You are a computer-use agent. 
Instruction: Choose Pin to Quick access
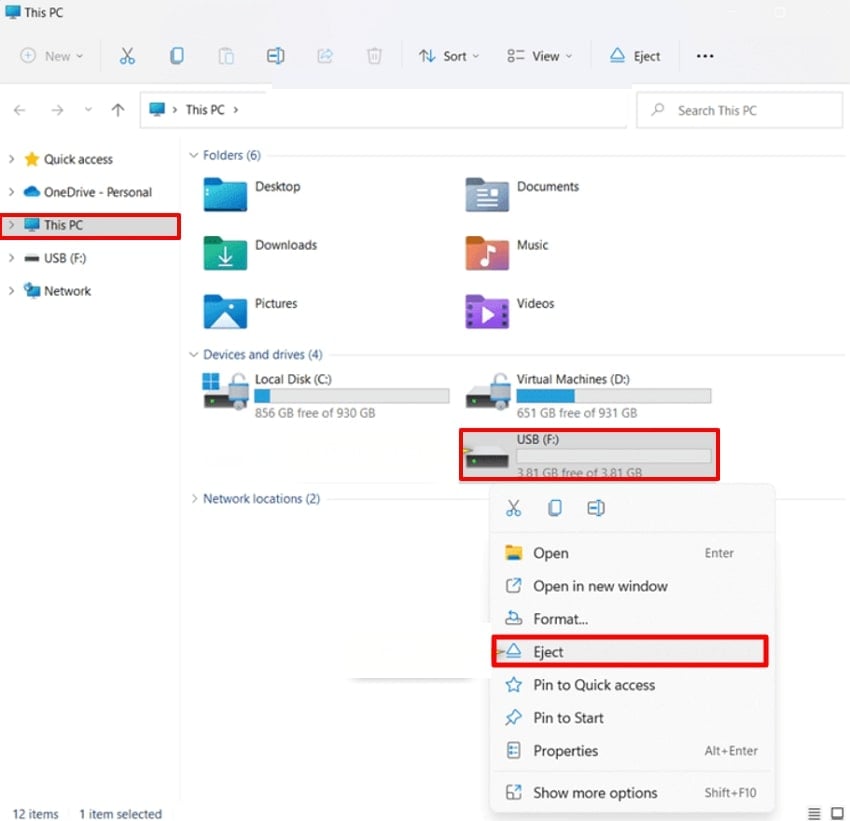tap(630, 685)
